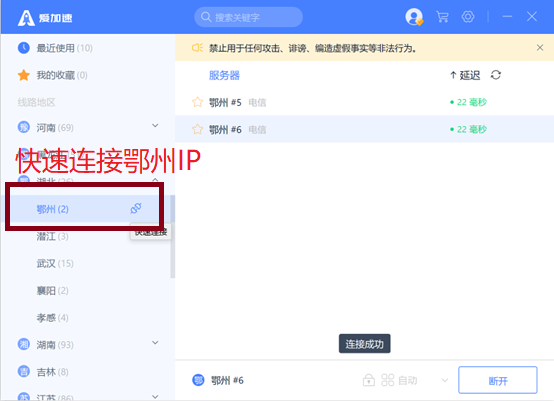Click the 断开 disconnect button

[x=498, y=380]
